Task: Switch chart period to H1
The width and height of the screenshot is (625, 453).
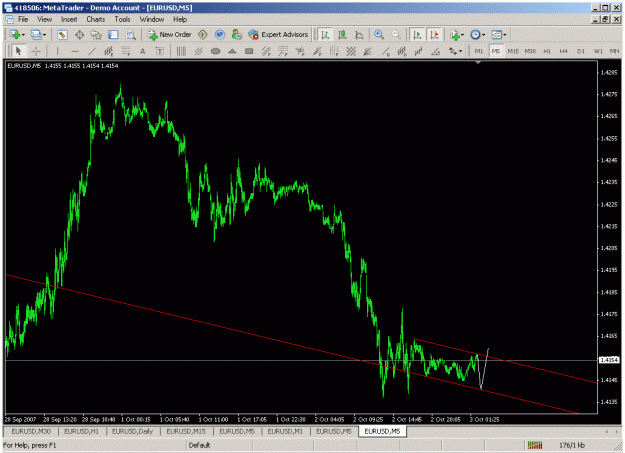Action: click(547, 51)
